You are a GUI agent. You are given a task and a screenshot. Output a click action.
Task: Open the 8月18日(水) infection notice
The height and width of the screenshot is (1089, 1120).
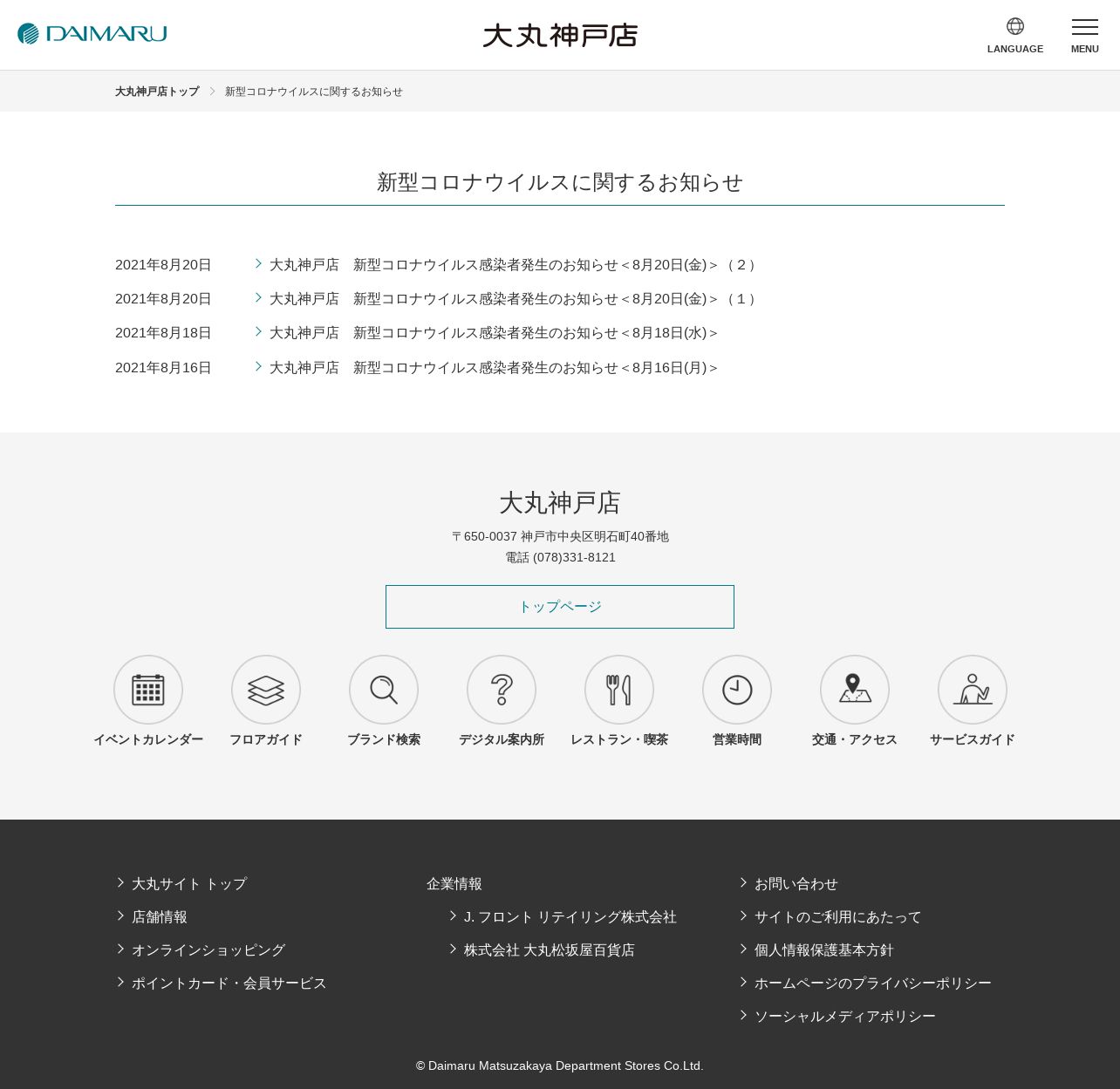[x=495, y=333]
